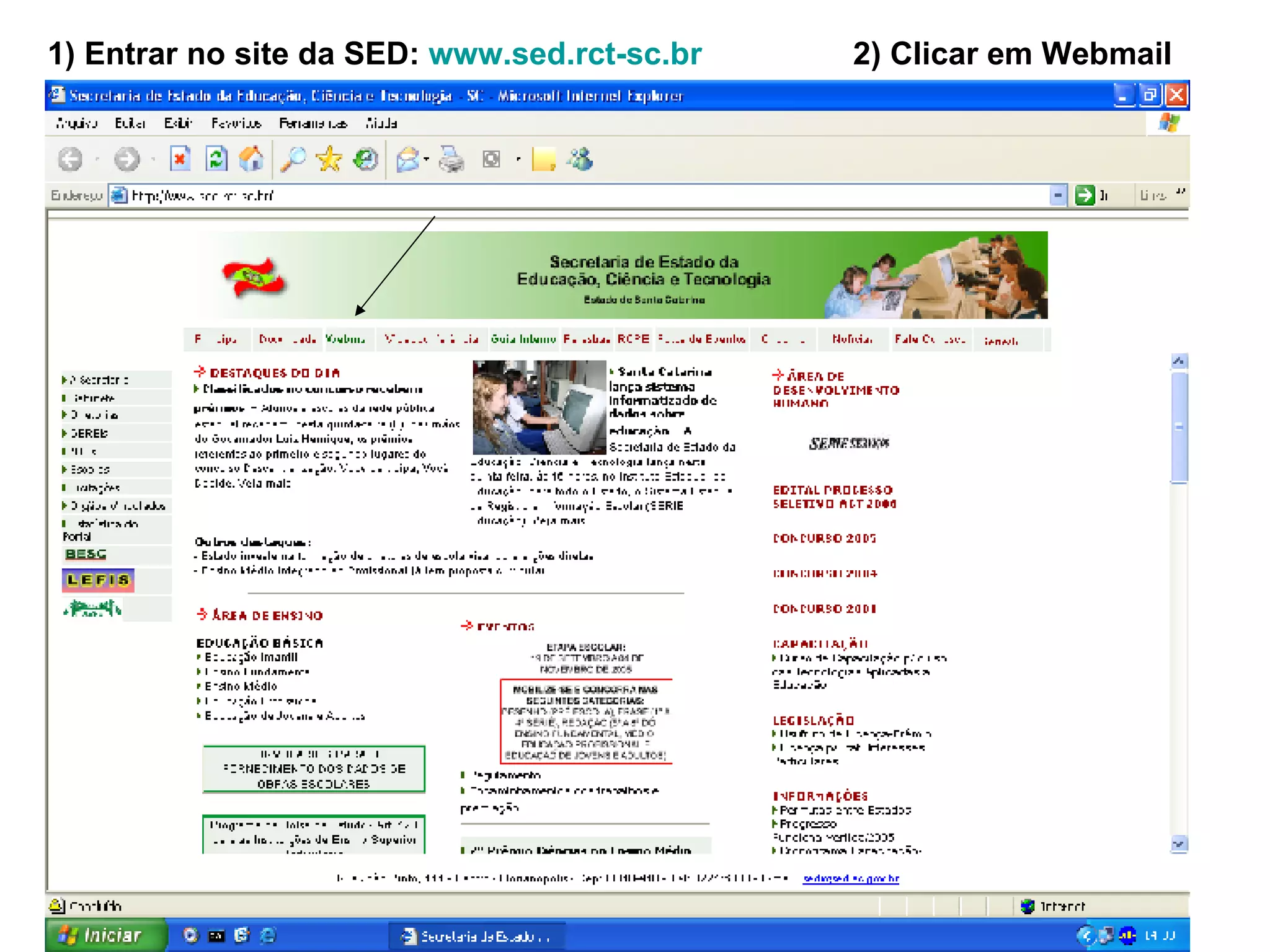This screenshot has height=952, width=1270.
Task: Open the Favoritos menu
Action: [236, 123]
